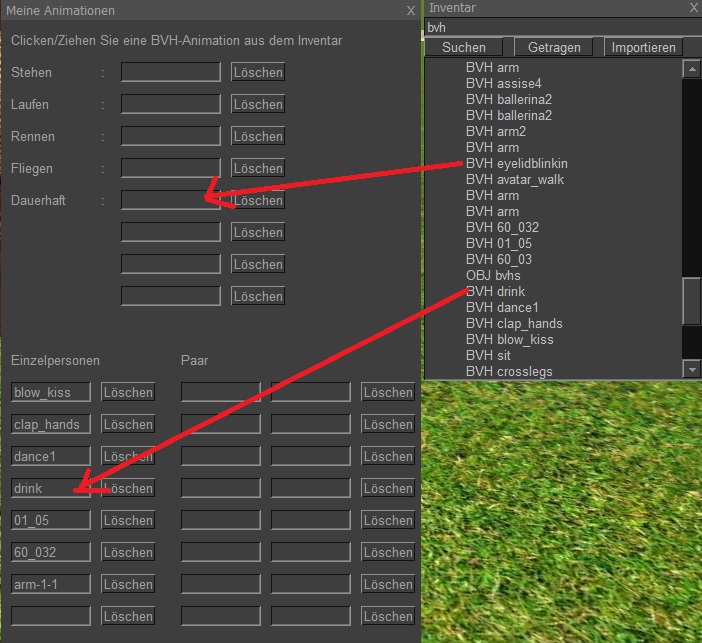This screenshot has width=702, height=643.
Task: Delete the dance1 animation with Löschen
Action: click(x=128, y=456)
